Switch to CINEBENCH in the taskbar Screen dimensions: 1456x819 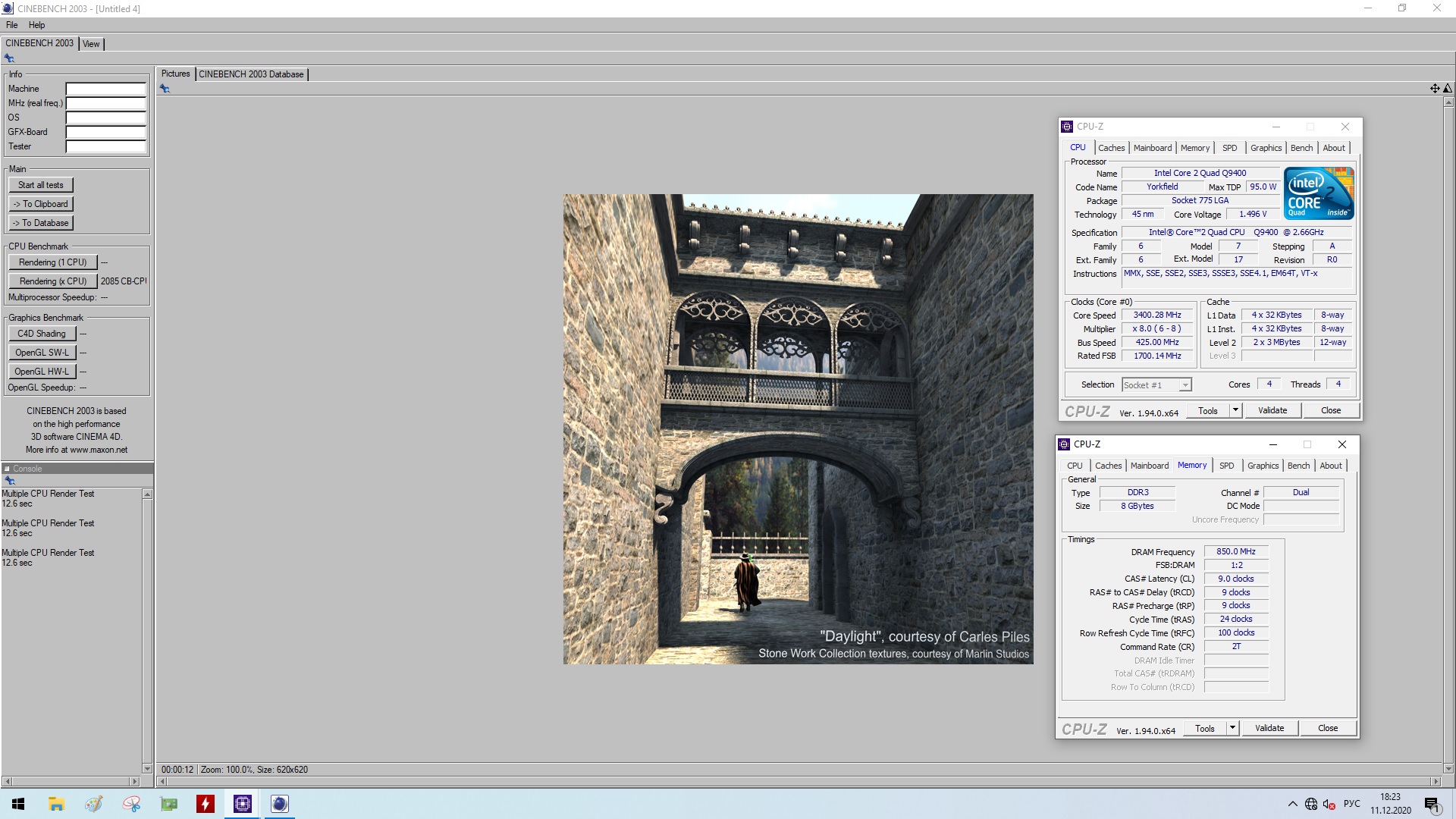pyautogui.click(x=280, y=804)
